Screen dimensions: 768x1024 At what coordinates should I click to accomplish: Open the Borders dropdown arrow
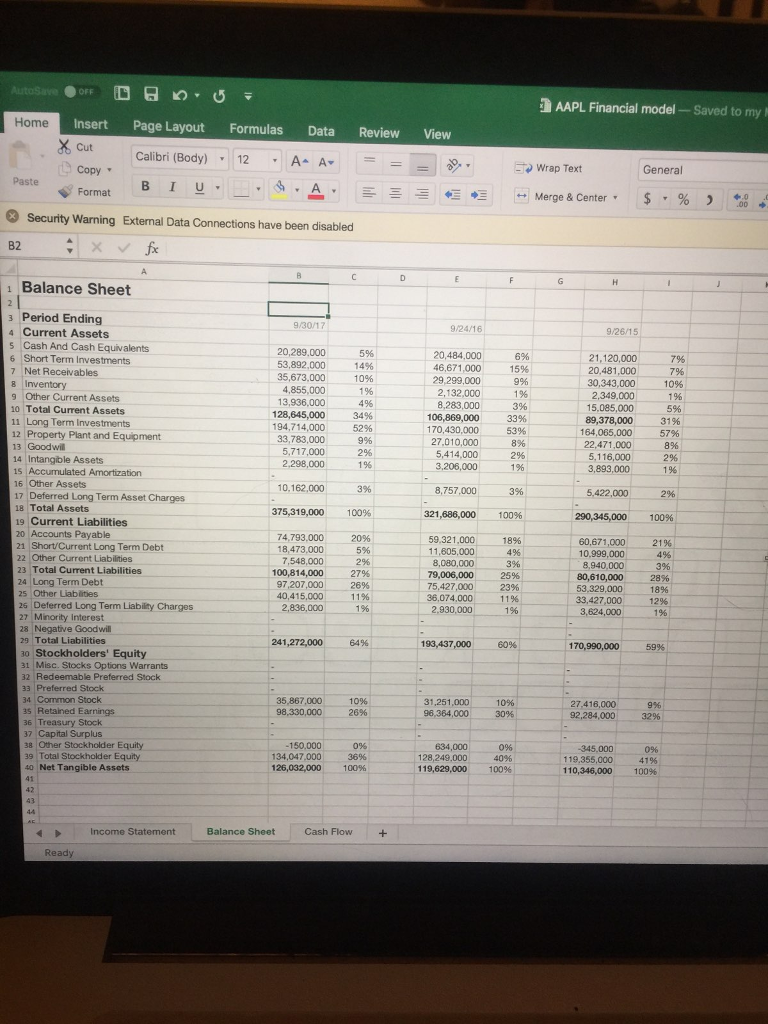pyautogui.click(x=259, y=190)
